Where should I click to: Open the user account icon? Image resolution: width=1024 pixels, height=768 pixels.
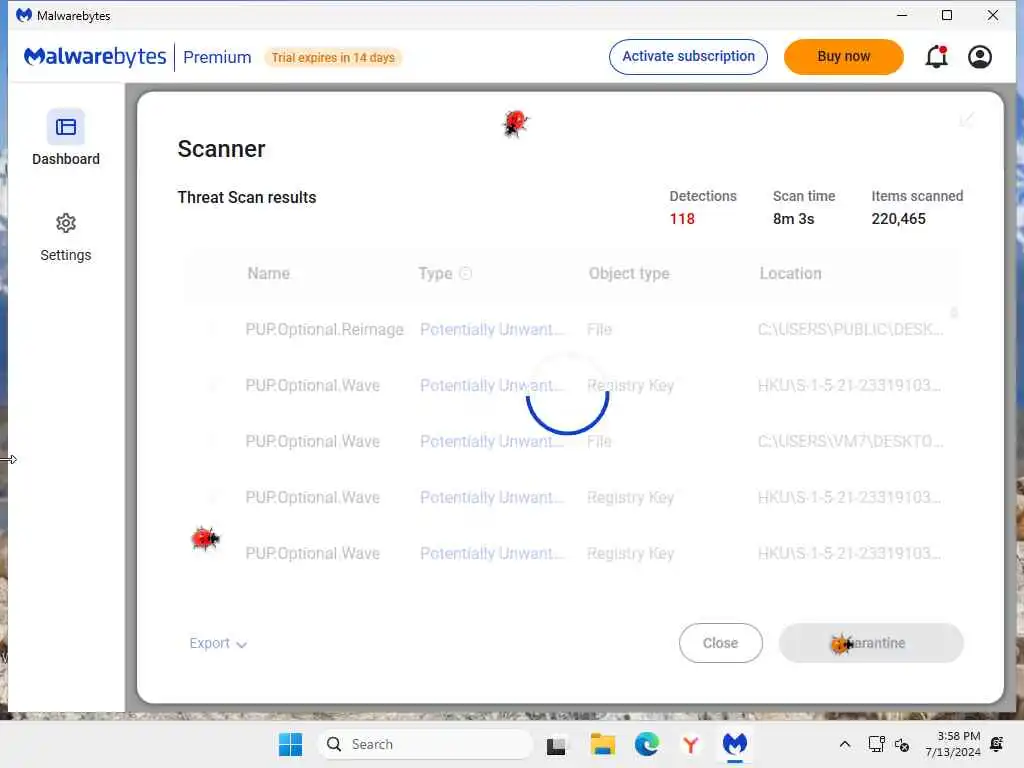click(x=980, y=57)
